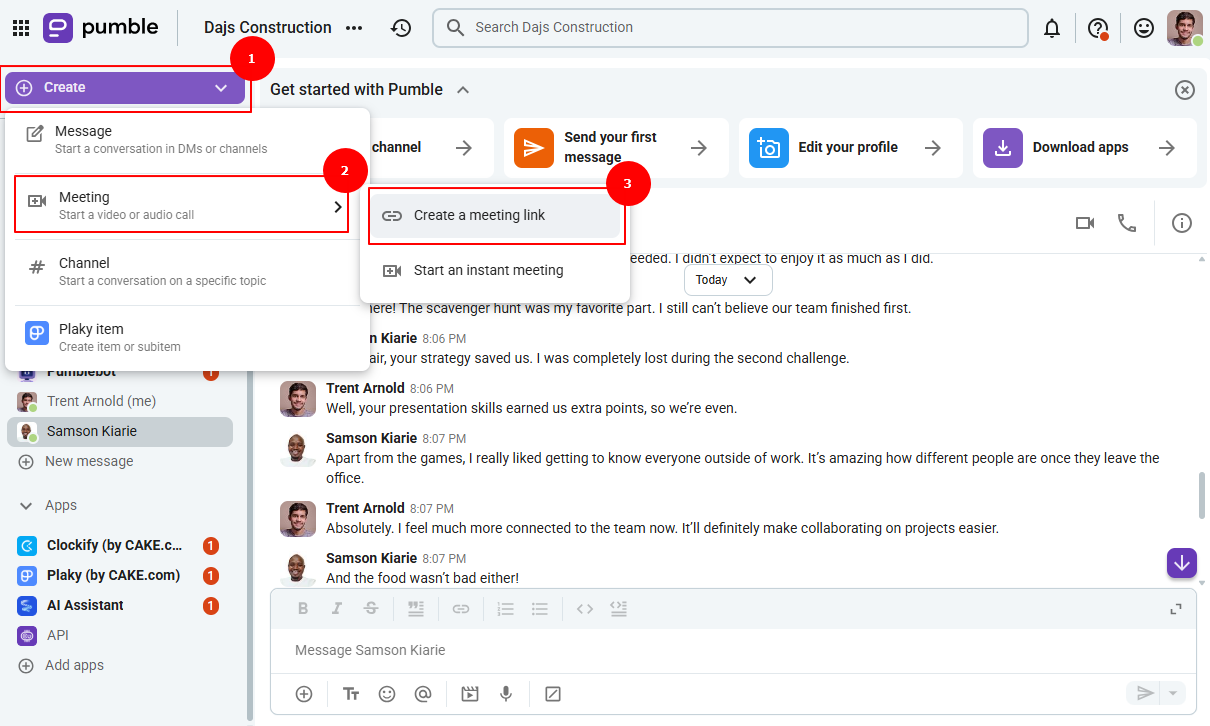Expand the message editor to full size
Viewport: 1210px width, 726px height.
point(1176,608)
